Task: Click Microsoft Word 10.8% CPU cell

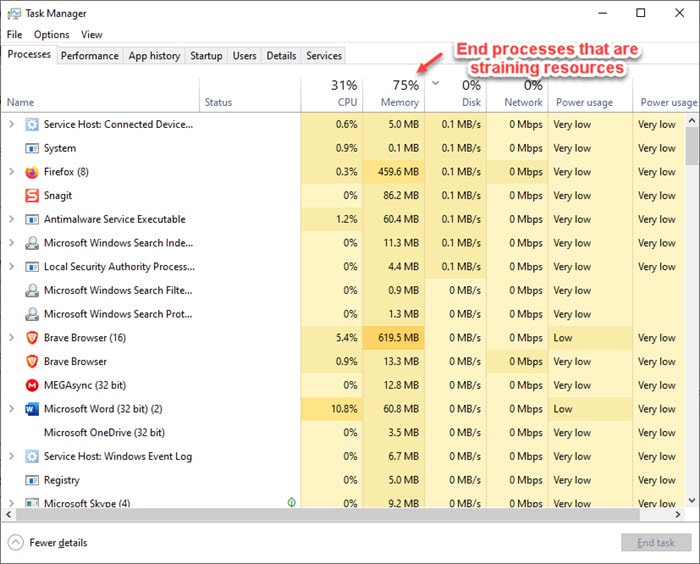Action: pos(332,409)
